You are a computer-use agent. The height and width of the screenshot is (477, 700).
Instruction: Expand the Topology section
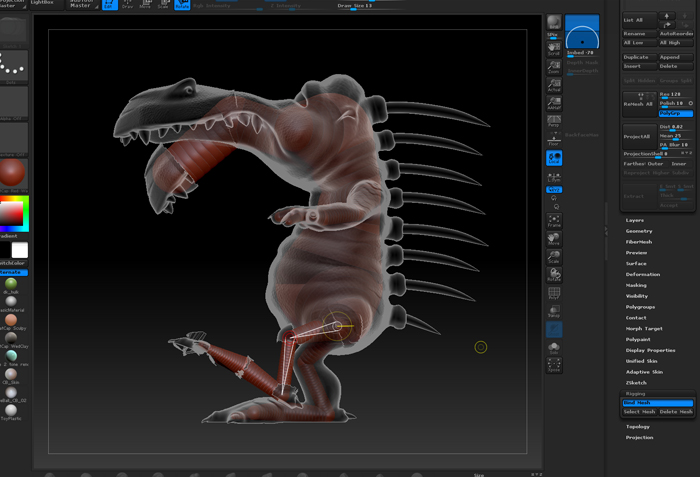pos(638,427)
